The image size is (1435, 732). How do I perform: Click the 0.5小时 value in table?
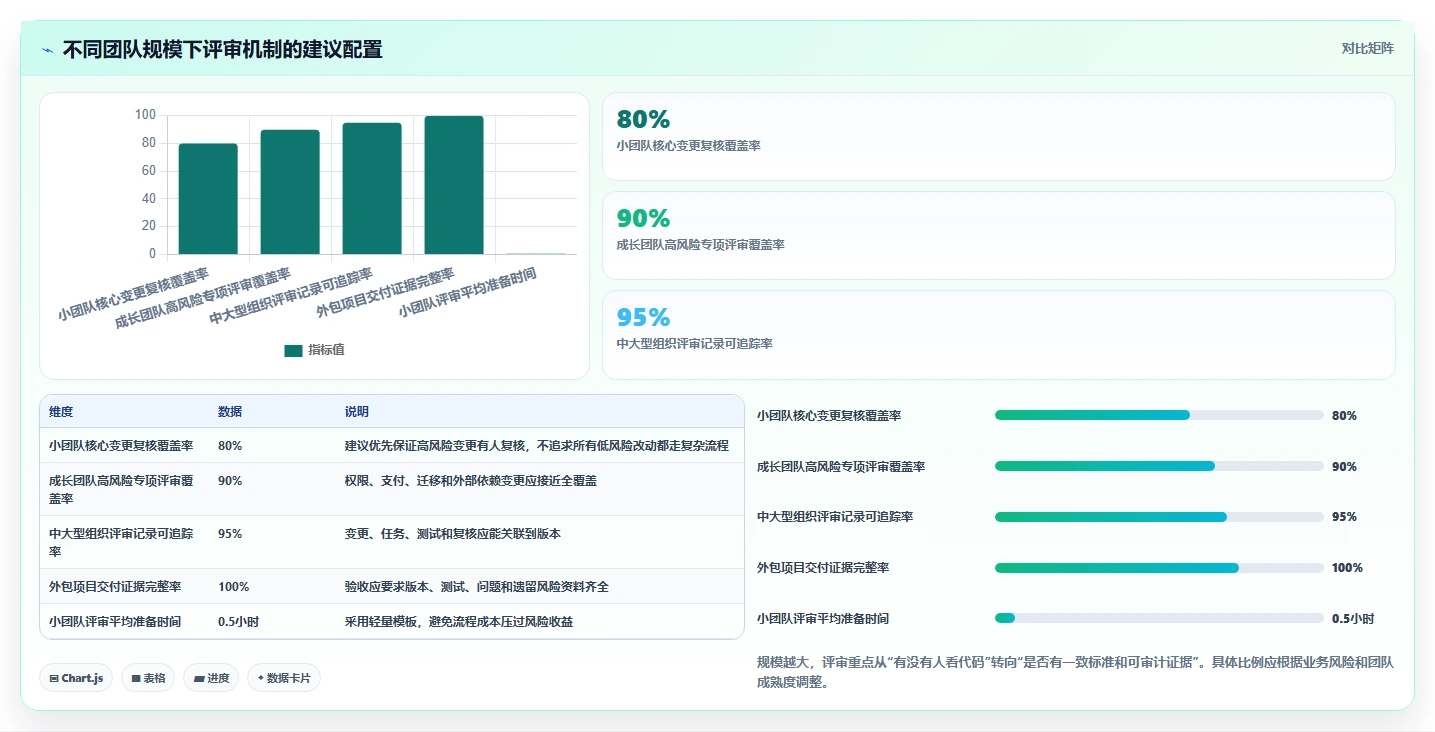click(x=238, y=621)
